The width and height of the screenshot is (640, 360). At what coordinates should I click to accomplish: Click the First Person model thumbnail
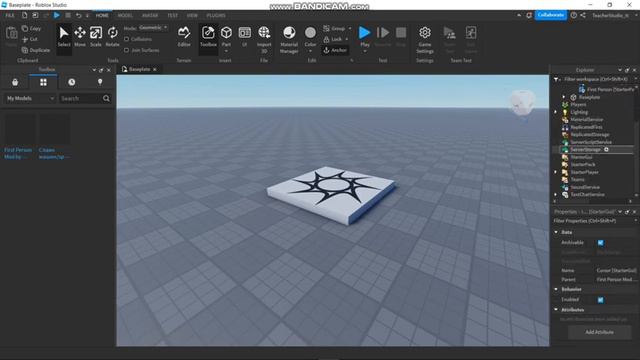coord(20,129)
